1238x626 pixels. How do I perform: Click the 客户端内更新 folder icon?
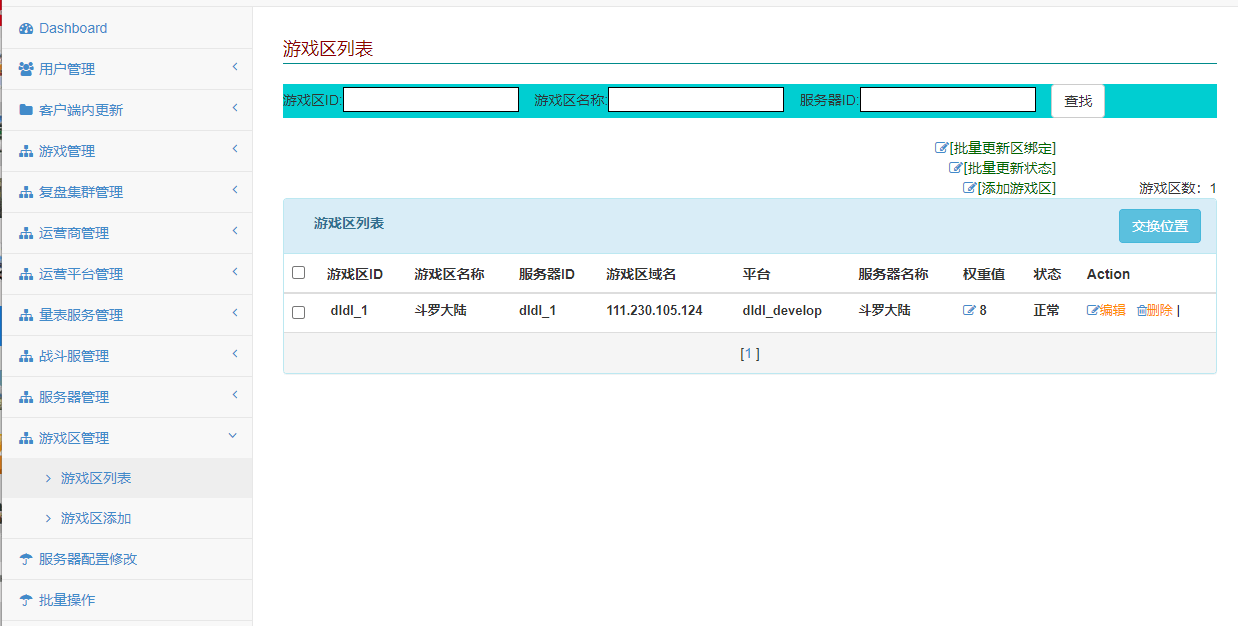click(26, 110)
